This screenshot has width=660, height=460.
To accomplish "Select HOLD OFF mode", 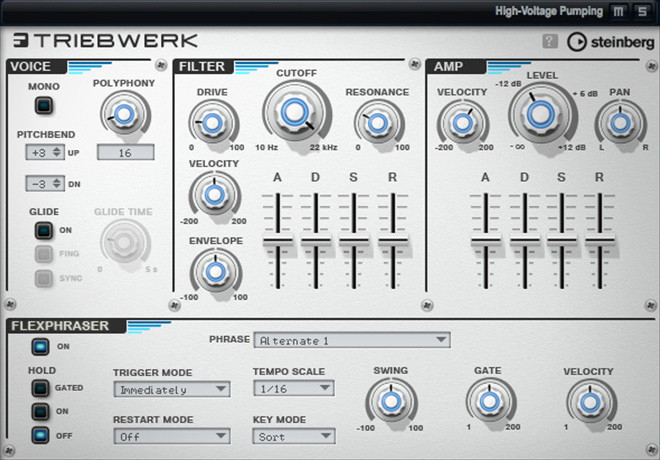I will [x=40, y=435].
